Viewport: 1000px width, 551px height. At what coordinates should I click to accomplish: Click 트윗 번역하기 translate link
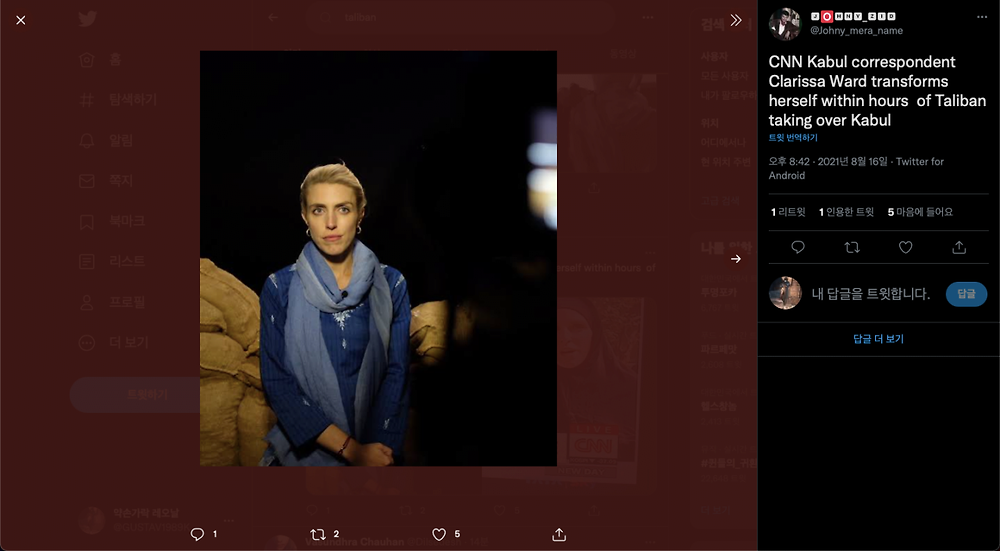coord(793,137)
